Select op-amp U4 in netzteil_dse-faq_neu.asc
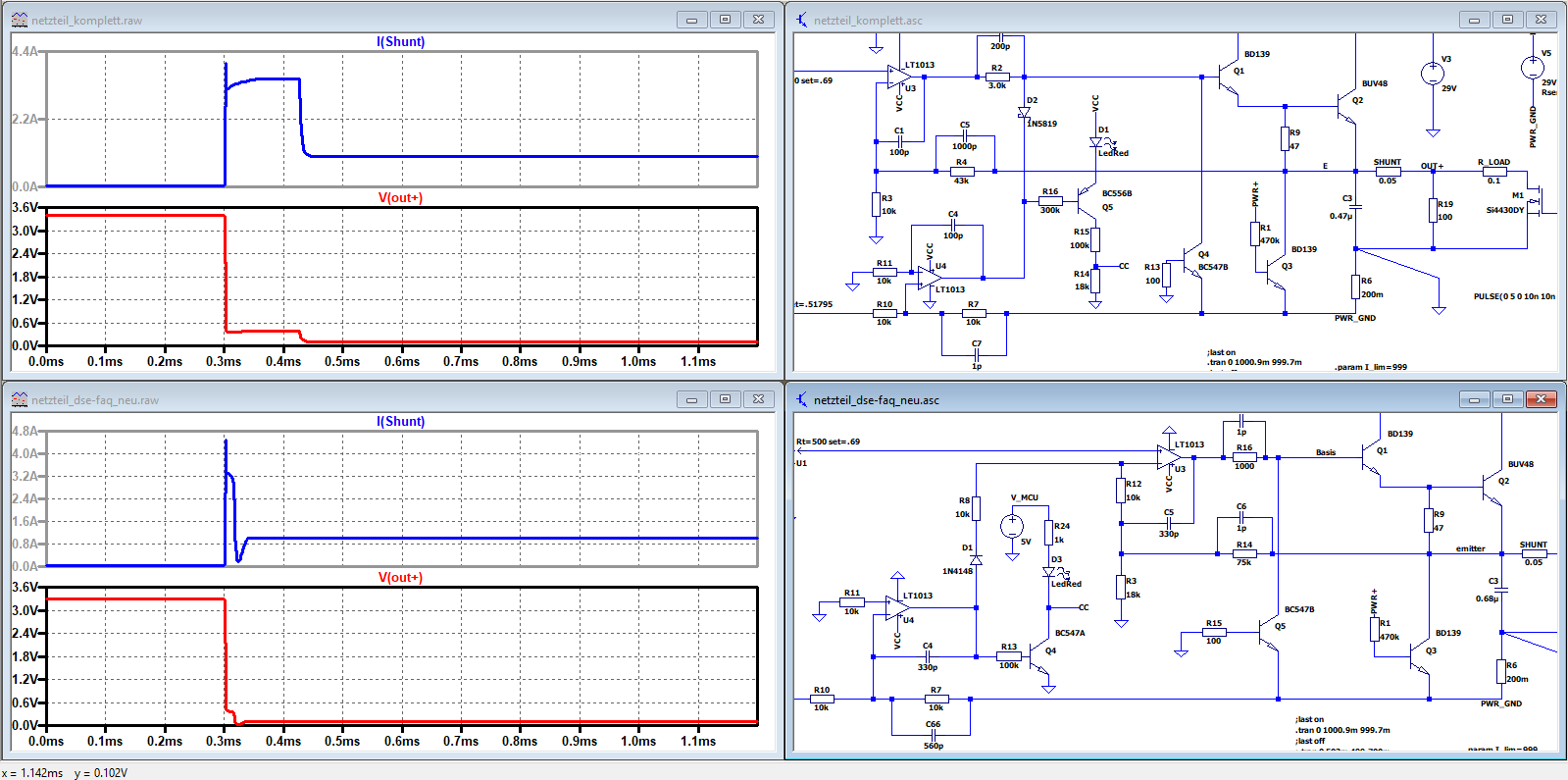Screen dimensions: 1568x780 click(897, 608)
